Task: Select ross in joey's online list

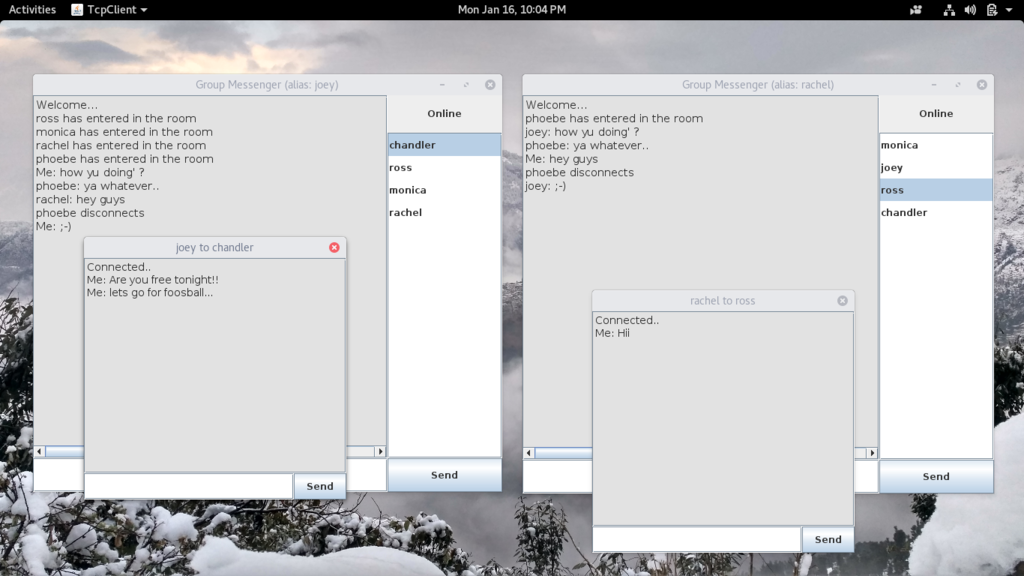Action: 444,167
